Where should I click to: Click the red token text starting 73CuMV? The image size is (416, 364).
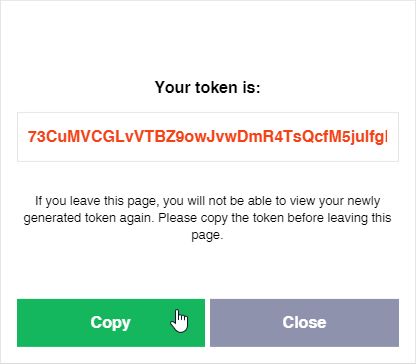(207, 137)
